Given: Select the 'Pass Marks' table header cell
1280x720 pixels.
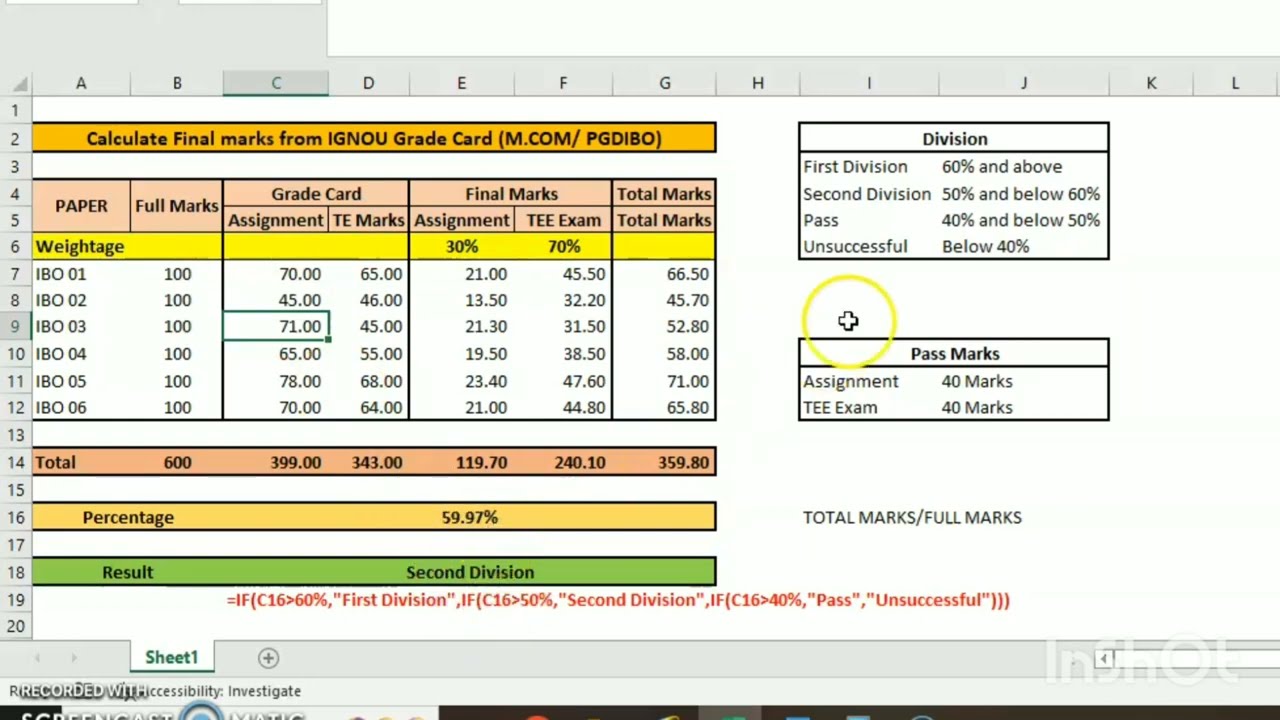Looking at the screenshot, I should [954, 354].
